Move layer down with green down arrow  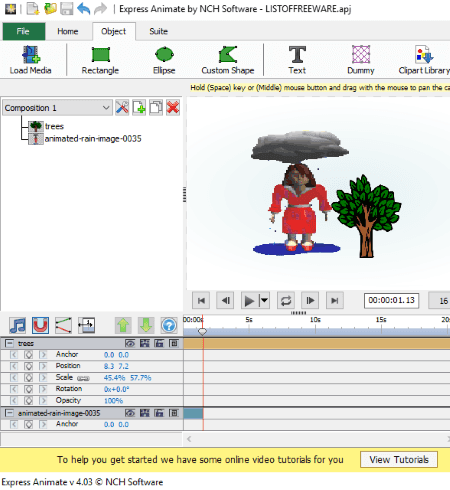146,325
